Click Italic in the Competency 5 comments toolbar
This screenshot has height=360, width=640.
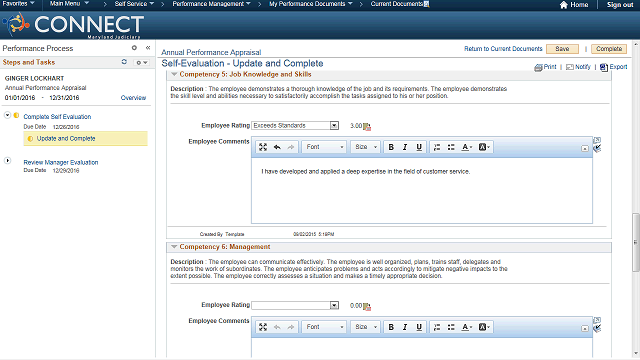coord(405,147)
